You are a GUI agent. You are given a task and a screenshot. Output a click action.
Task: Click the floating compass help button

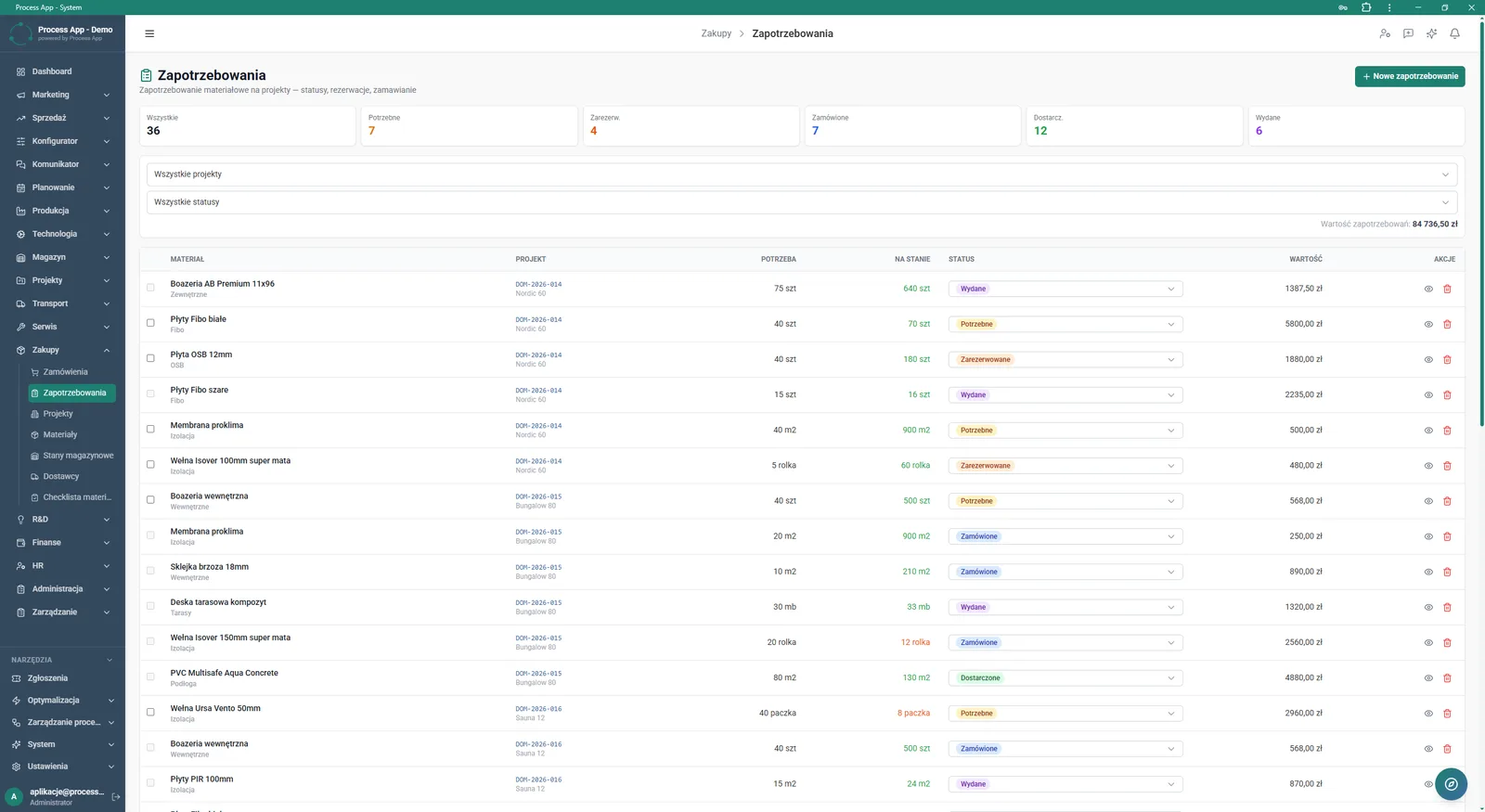pos(1451,784)
